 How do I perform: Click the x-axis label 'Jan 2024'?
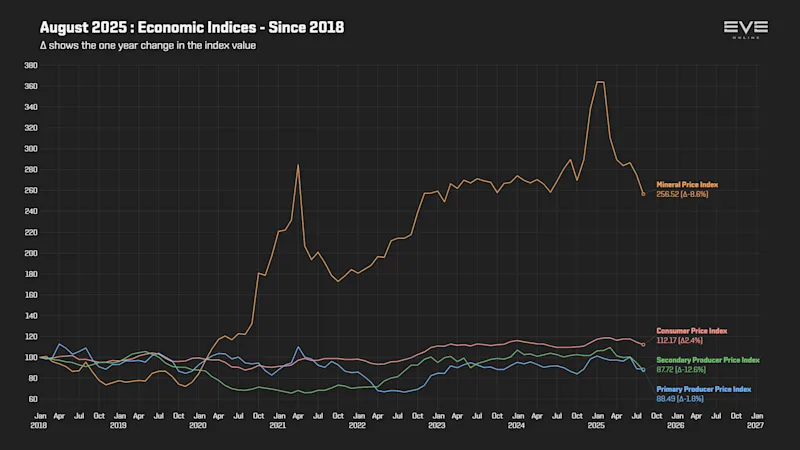pos(517,421)
